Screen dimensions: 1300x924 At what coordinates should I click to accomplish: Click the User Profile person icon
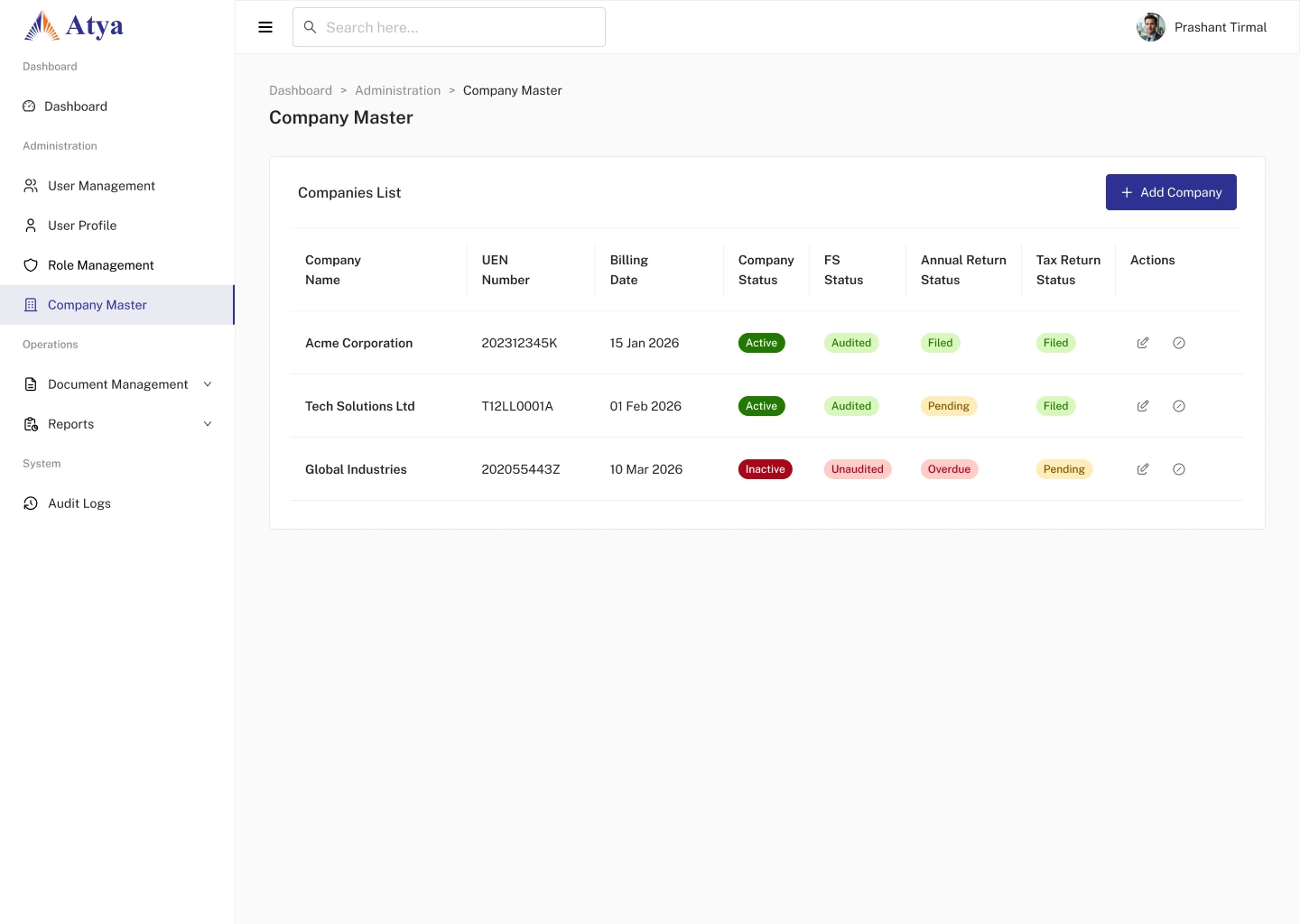click(31, 226)
